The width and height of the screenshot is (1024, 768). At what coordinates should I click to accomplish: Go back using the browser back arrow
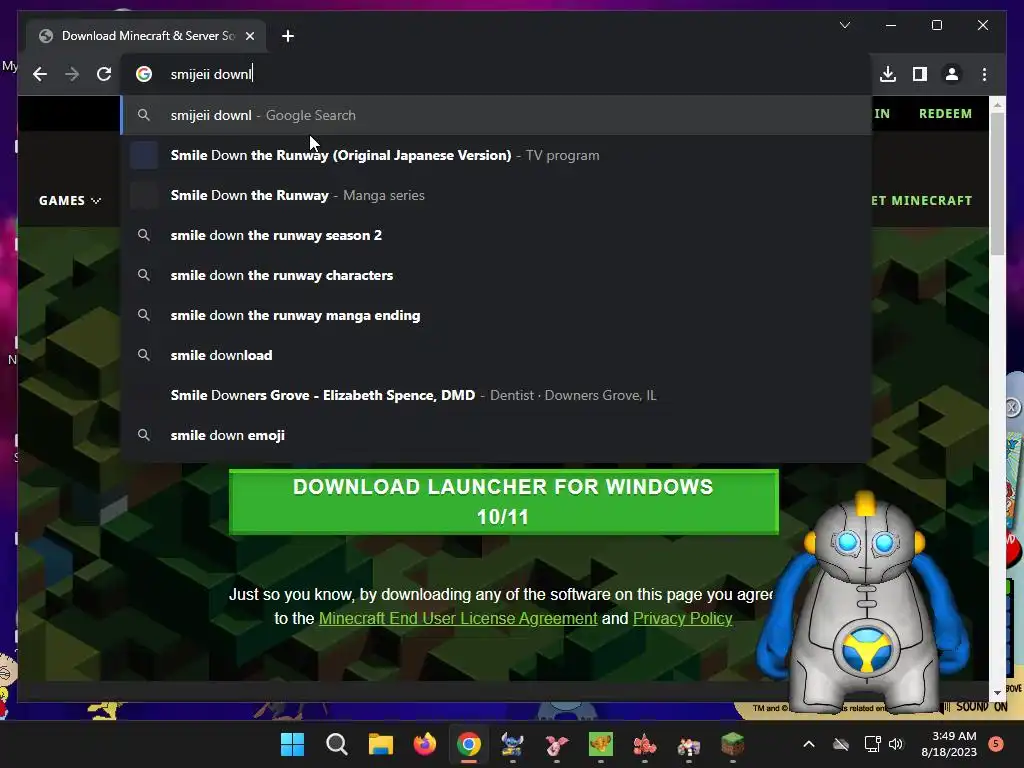pyautogui.click(x=40, y=74)
